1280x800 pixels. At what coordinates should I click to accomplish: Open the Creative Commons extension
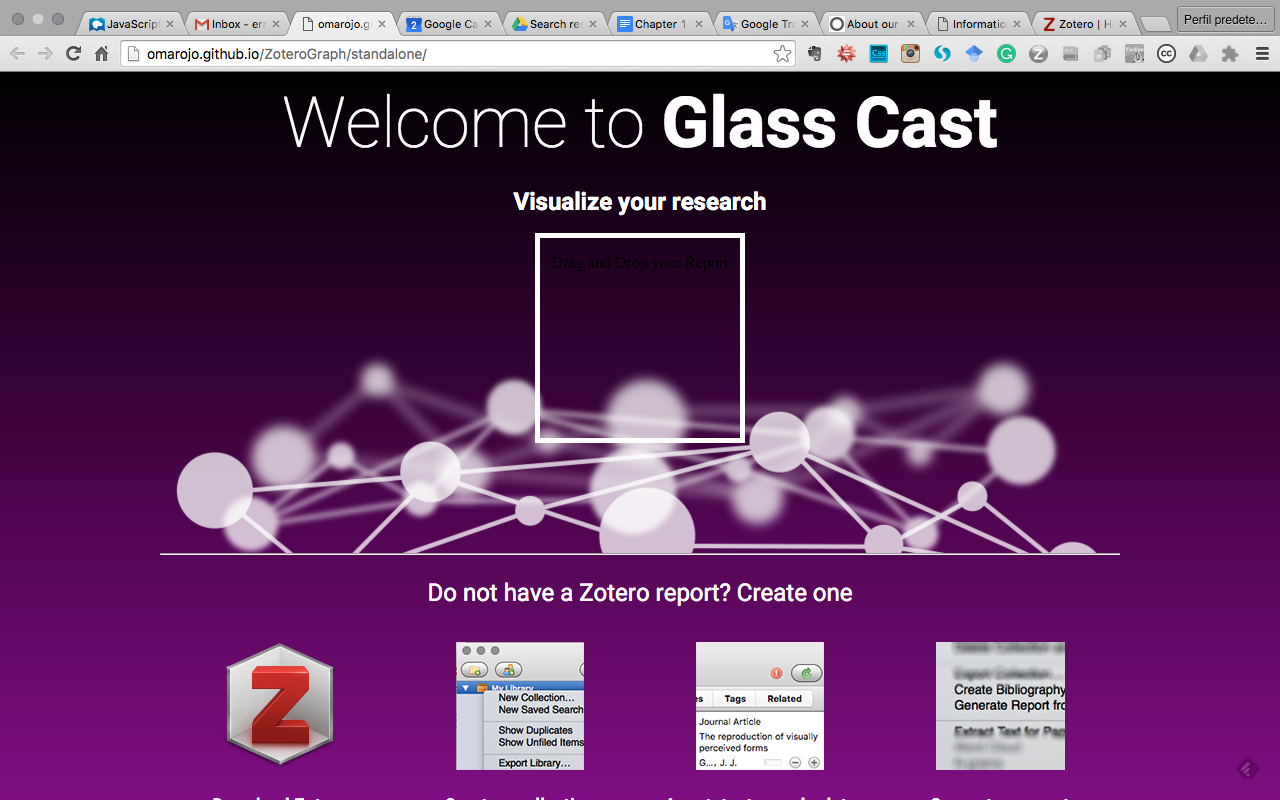pos(1166,54)
